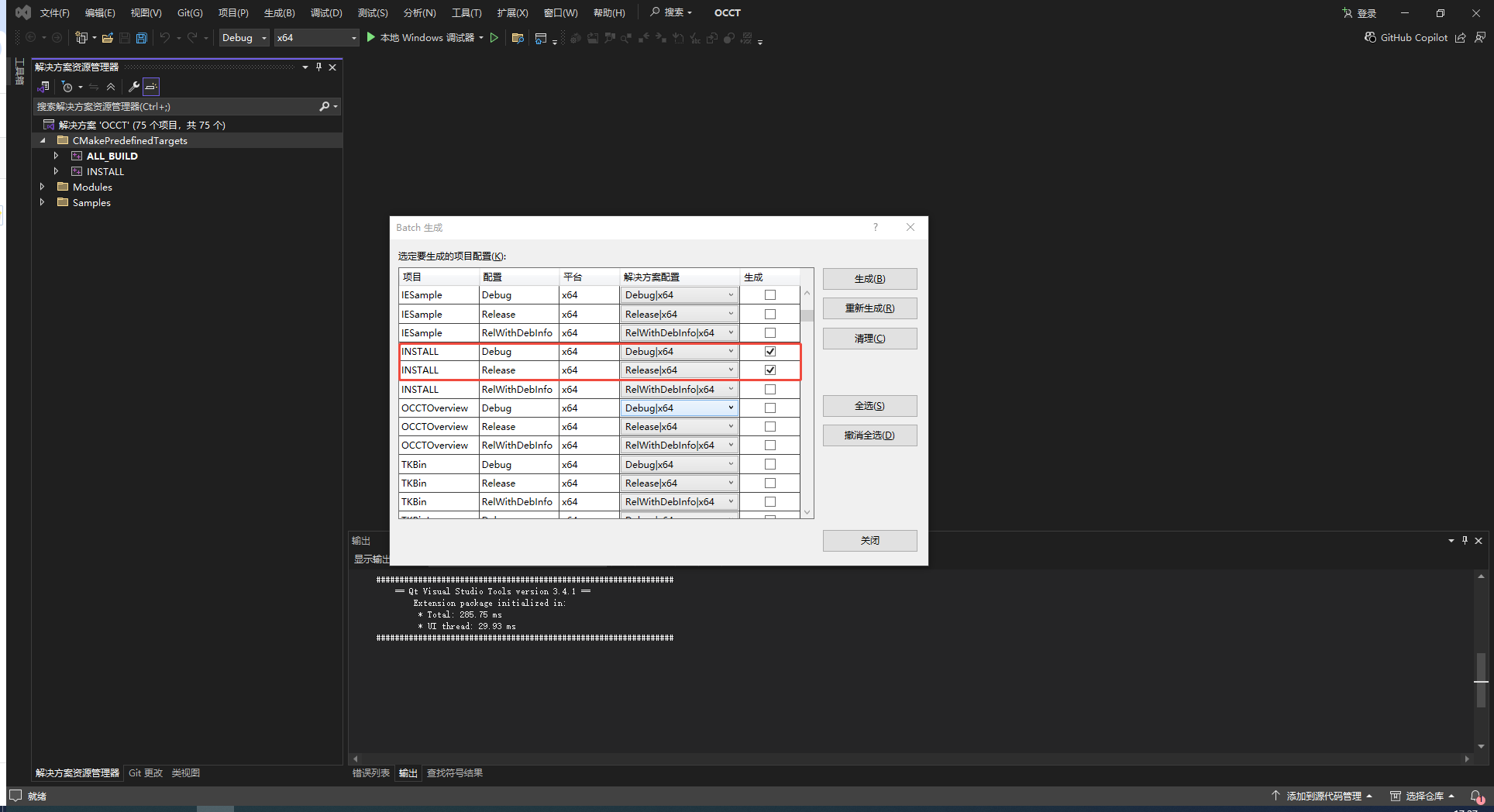The image size is (1494, 812).
Task: Expand the ALL_BUILD project node
Action: (x=57, y=156)
